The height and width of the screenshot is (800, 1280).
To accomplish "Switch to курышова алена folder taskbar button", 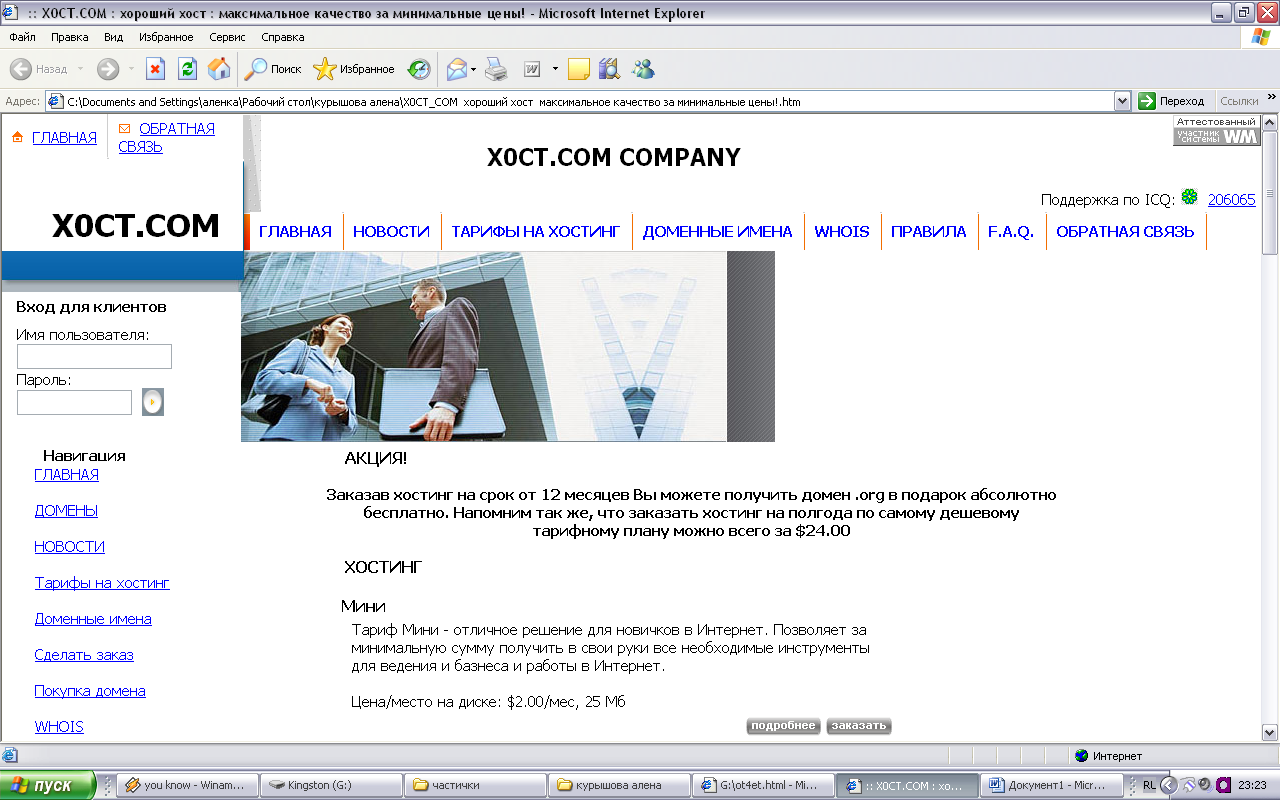I will pyautogui.click(x=621, y=785).
